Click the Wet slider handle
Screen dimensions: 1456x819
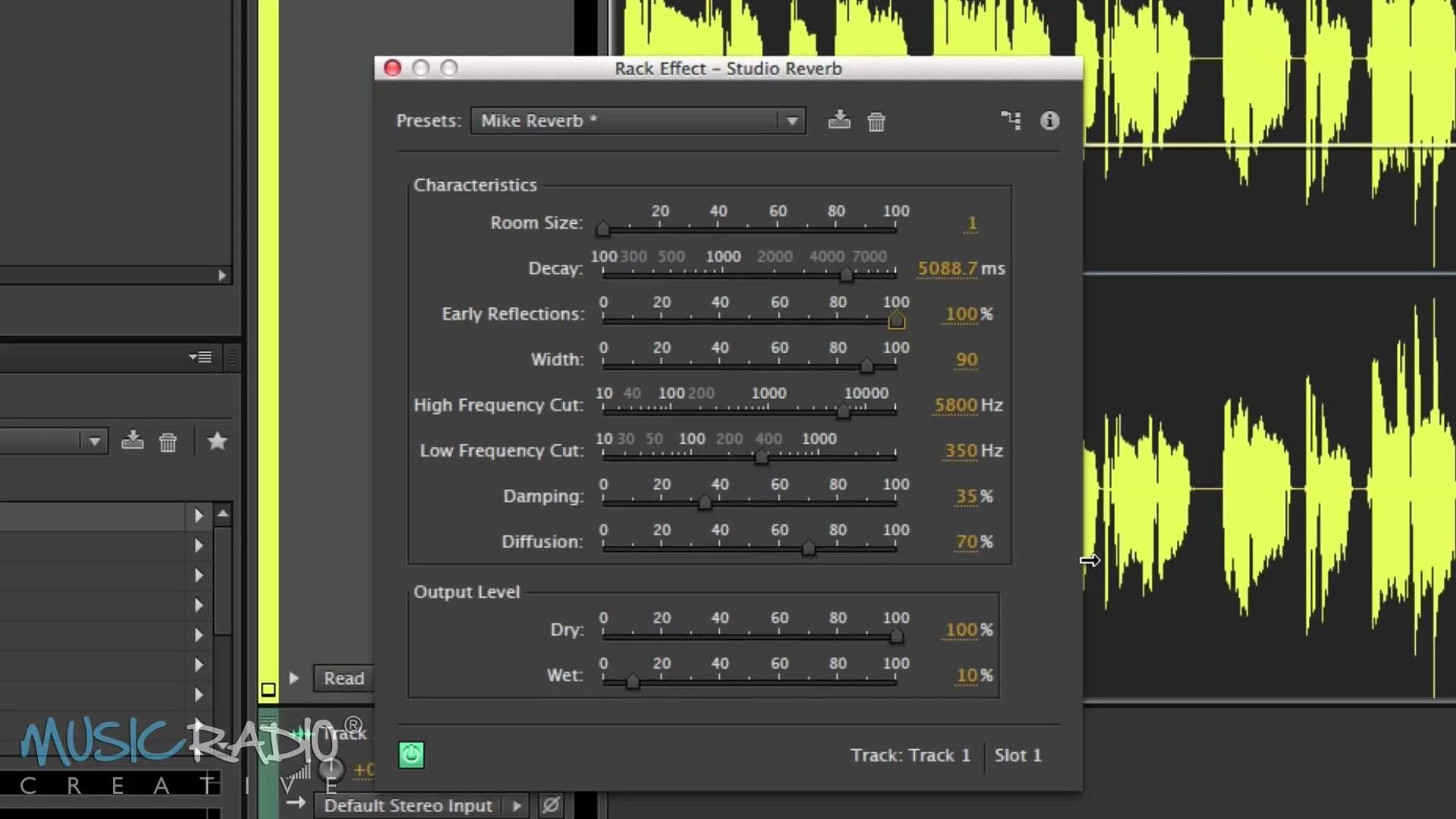pyautogui.click(x=632, y=681)
